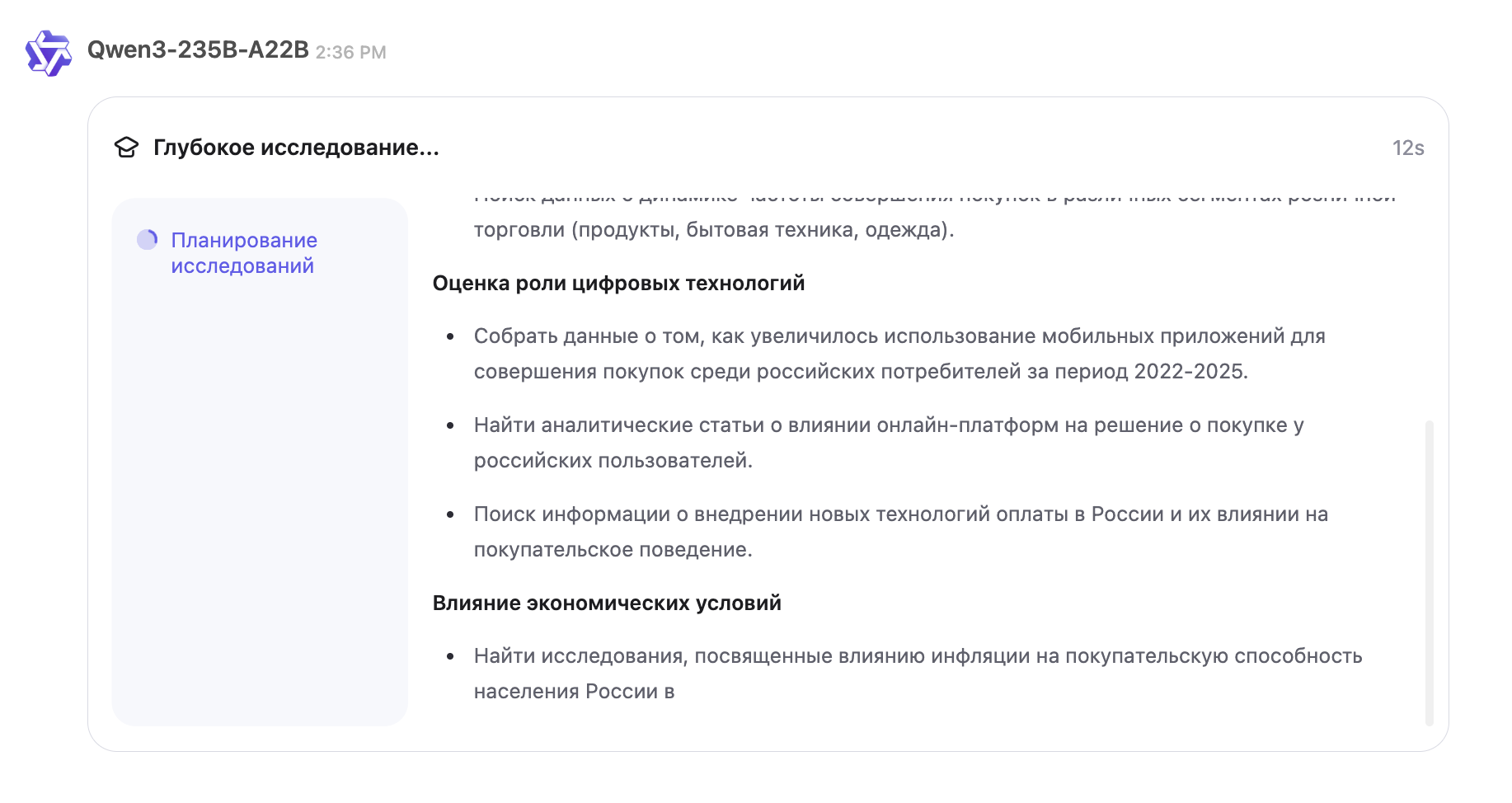Click heading Оценка роли цифровых технологий
1512x803 pixels.
click(x=618, y=283)
